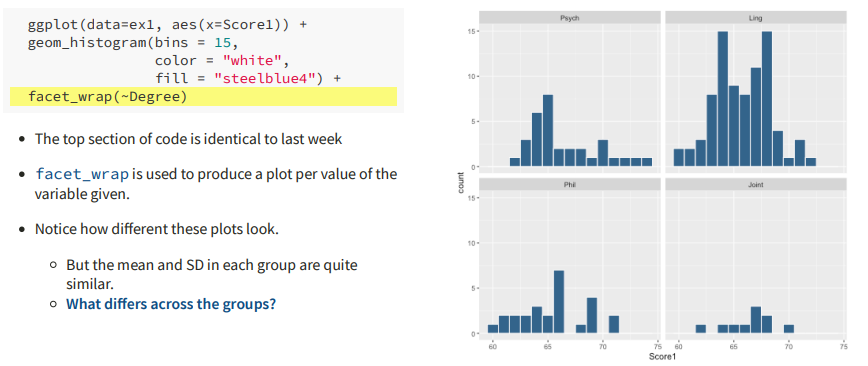This screenshot has height=366, width=868.
Task: Click the count y-axis label
Action: coord(461,183)
